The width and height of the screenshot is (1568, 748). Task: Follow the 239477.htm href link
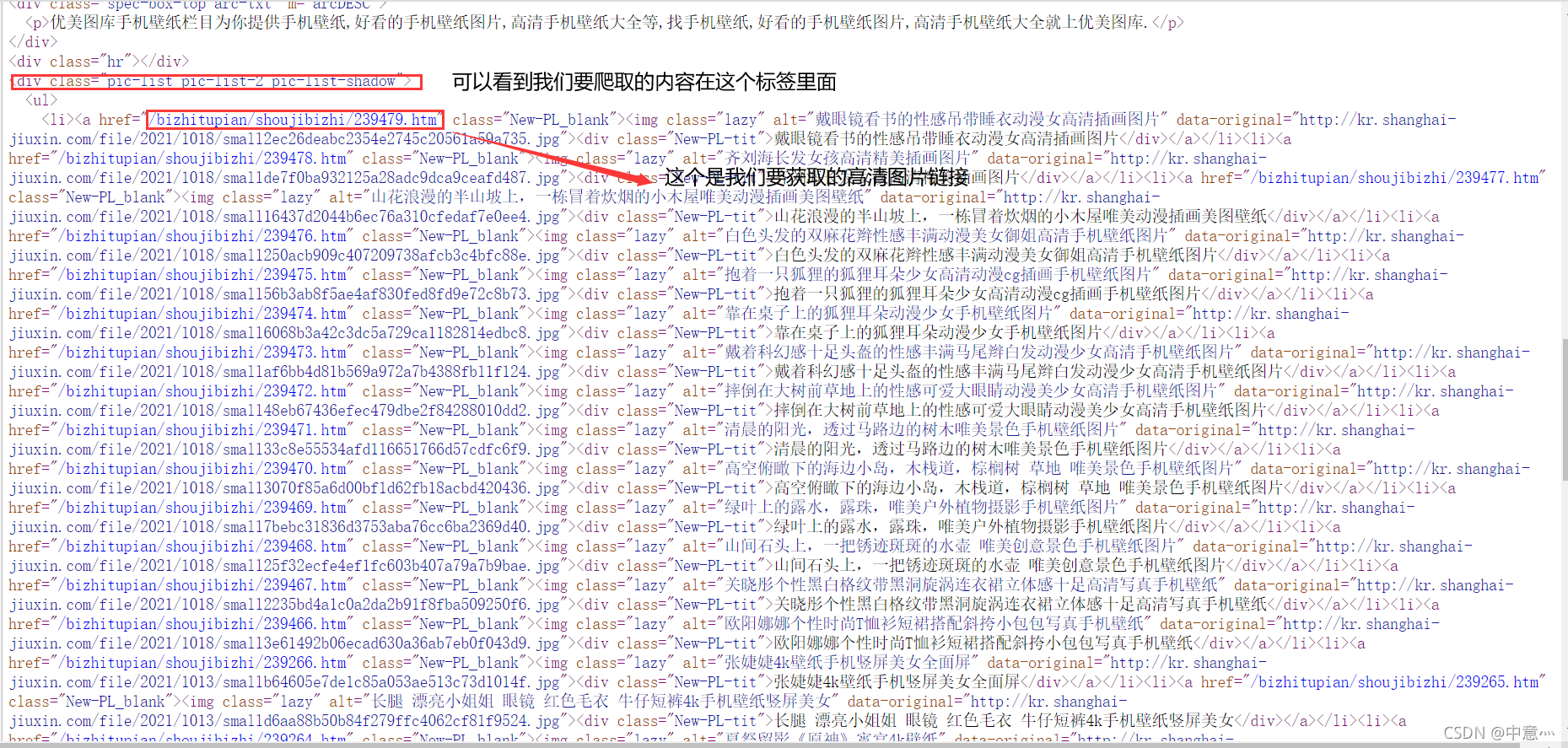[1396, 178]
